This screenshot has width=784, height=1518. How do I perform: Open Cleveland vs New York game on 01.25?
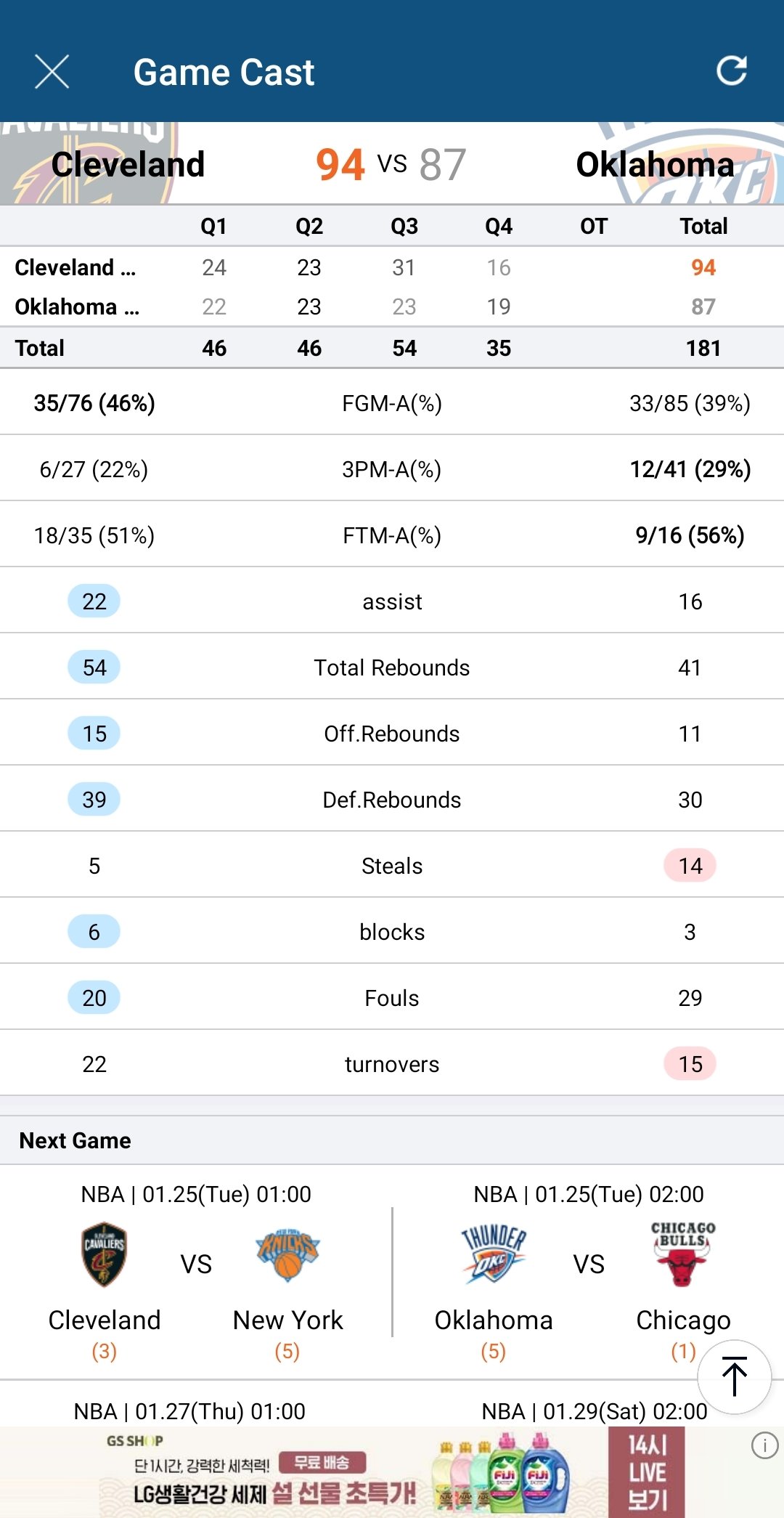coord(196,1265)
